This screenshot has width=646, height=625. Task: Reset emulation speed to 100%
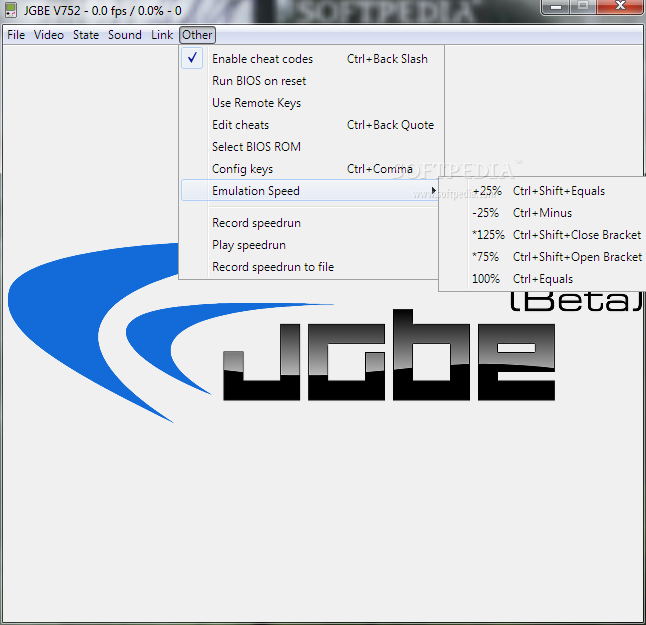[x=543, y=279]
